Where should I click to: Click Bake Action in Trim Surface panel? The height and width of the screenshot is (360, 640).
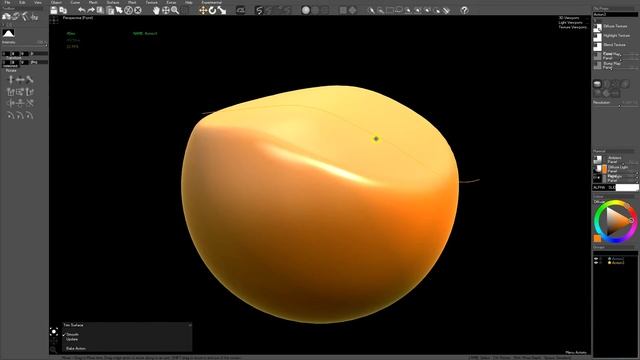[76, 349]
